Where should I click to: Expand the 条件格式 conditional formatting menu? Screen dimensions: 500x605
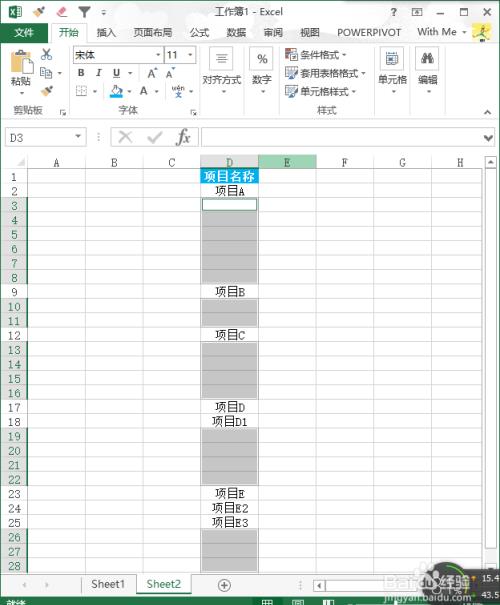tap(316, 55)
